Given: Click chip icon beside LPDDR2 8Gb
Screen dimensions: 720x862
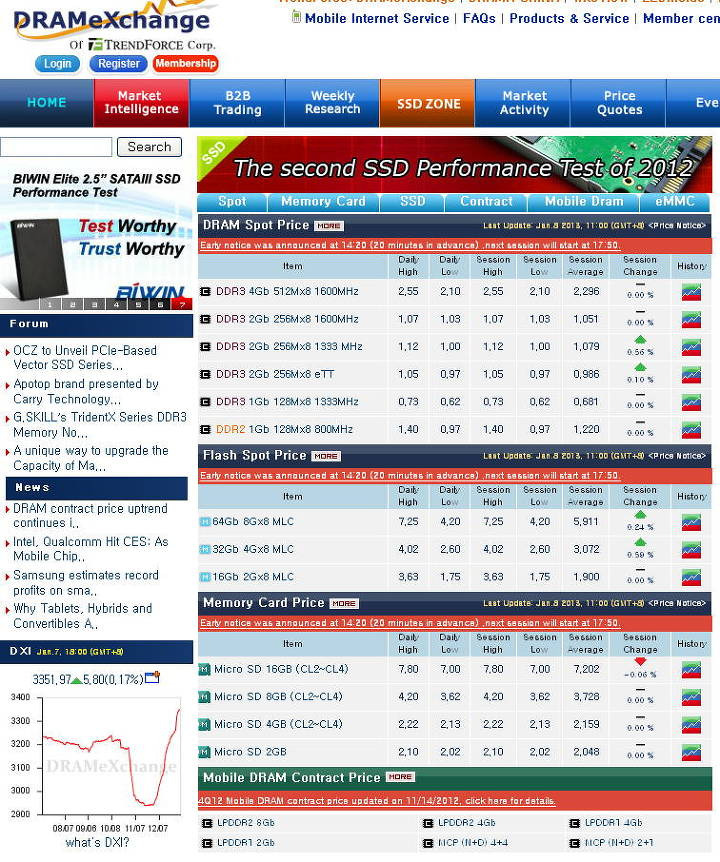Looking at the screenshot, I should [x=207, y=823].
